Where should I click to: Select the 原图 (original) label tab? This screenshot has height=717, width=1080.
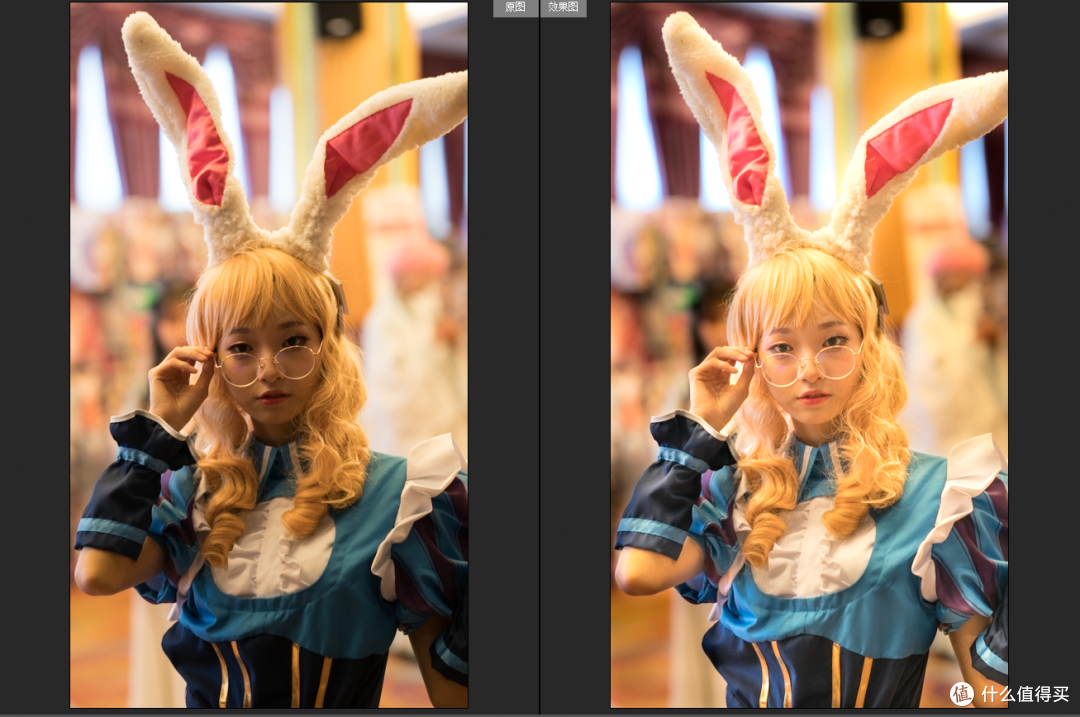click(515, 8)
